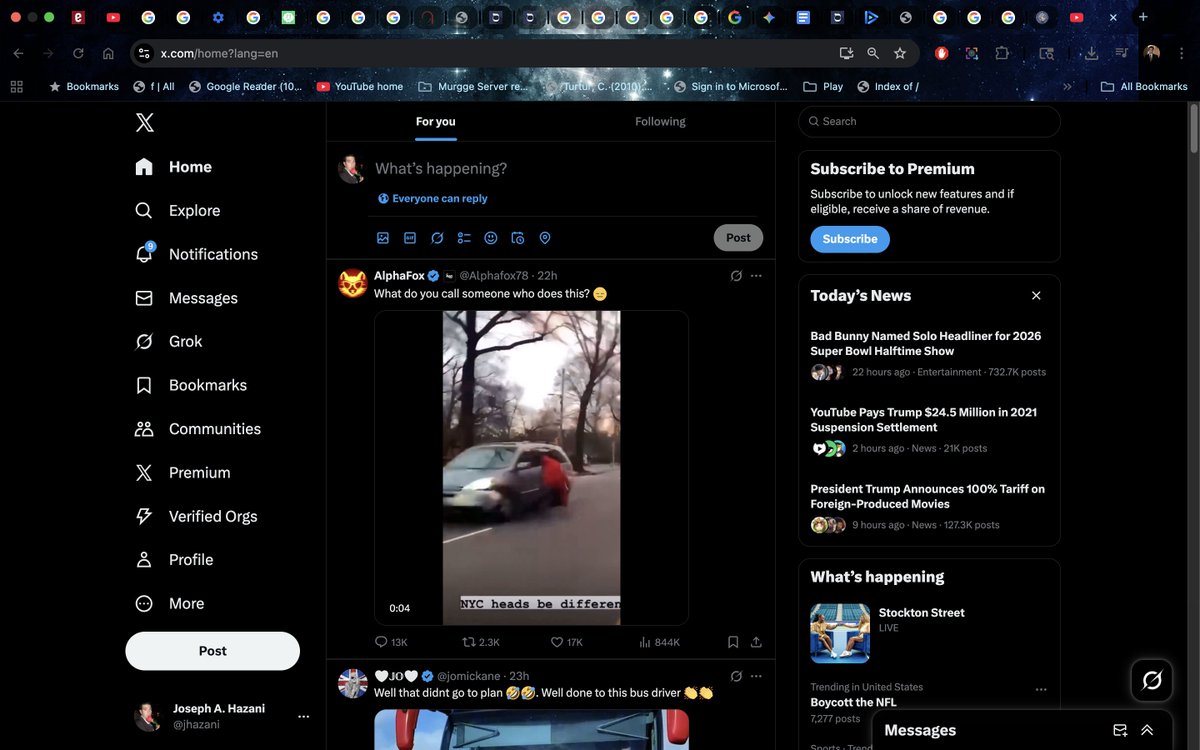Open the @jomickane handle link
Image resolution: width=1200 pixels, height=750 pixels.
tap(470, 676)
